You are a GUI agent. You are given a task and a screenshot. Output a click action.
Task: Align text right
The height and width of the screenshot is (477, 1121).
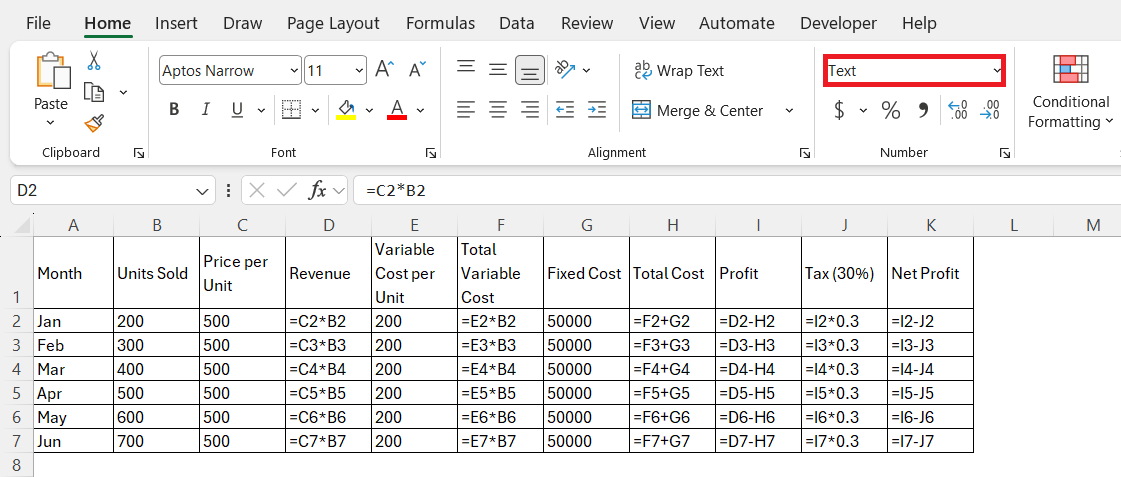[530, 110]
